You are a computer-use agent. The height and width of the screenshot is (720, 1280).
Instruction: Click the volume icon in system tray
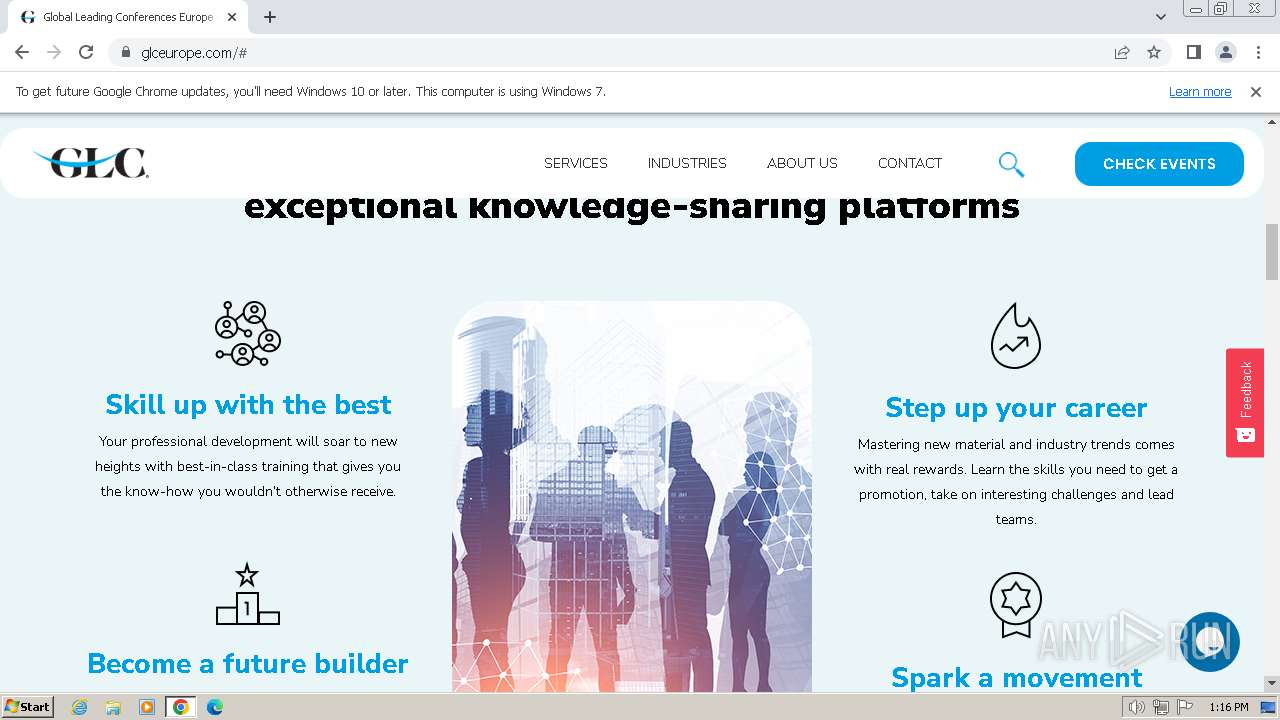tap(1136, 707)
